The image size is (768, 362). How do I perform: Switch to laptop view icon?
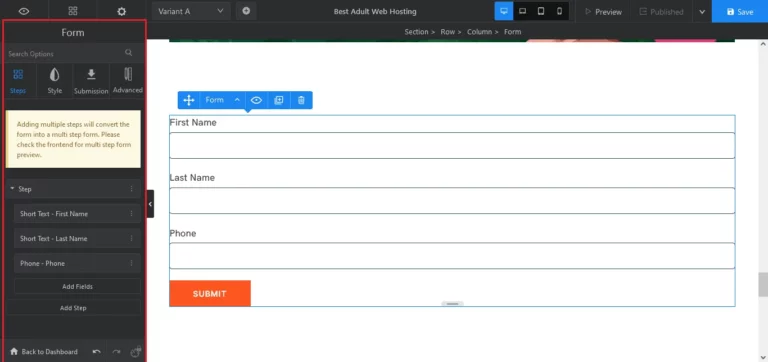click(x=522, y=11)
